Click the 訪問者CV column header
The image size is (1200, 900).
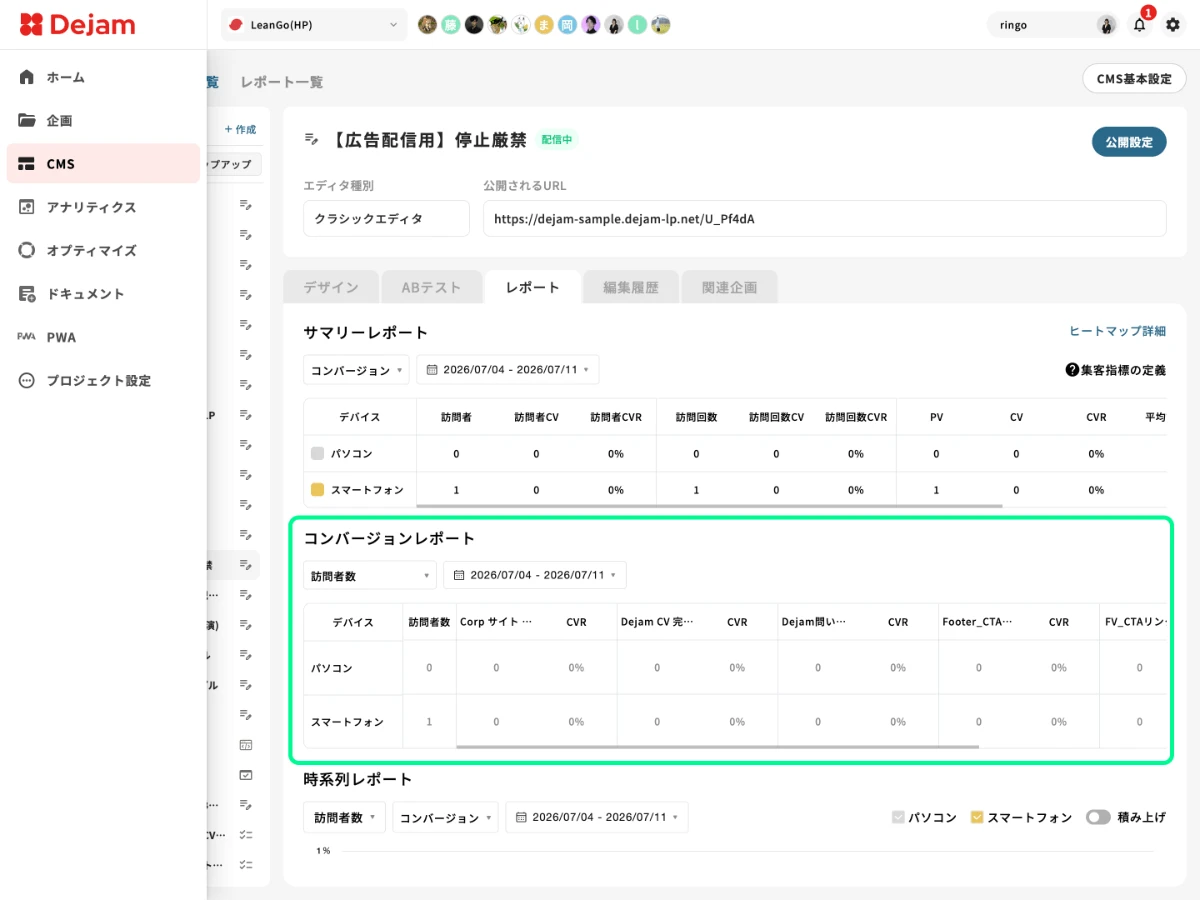pyautogui.click(x=536, y=417)
